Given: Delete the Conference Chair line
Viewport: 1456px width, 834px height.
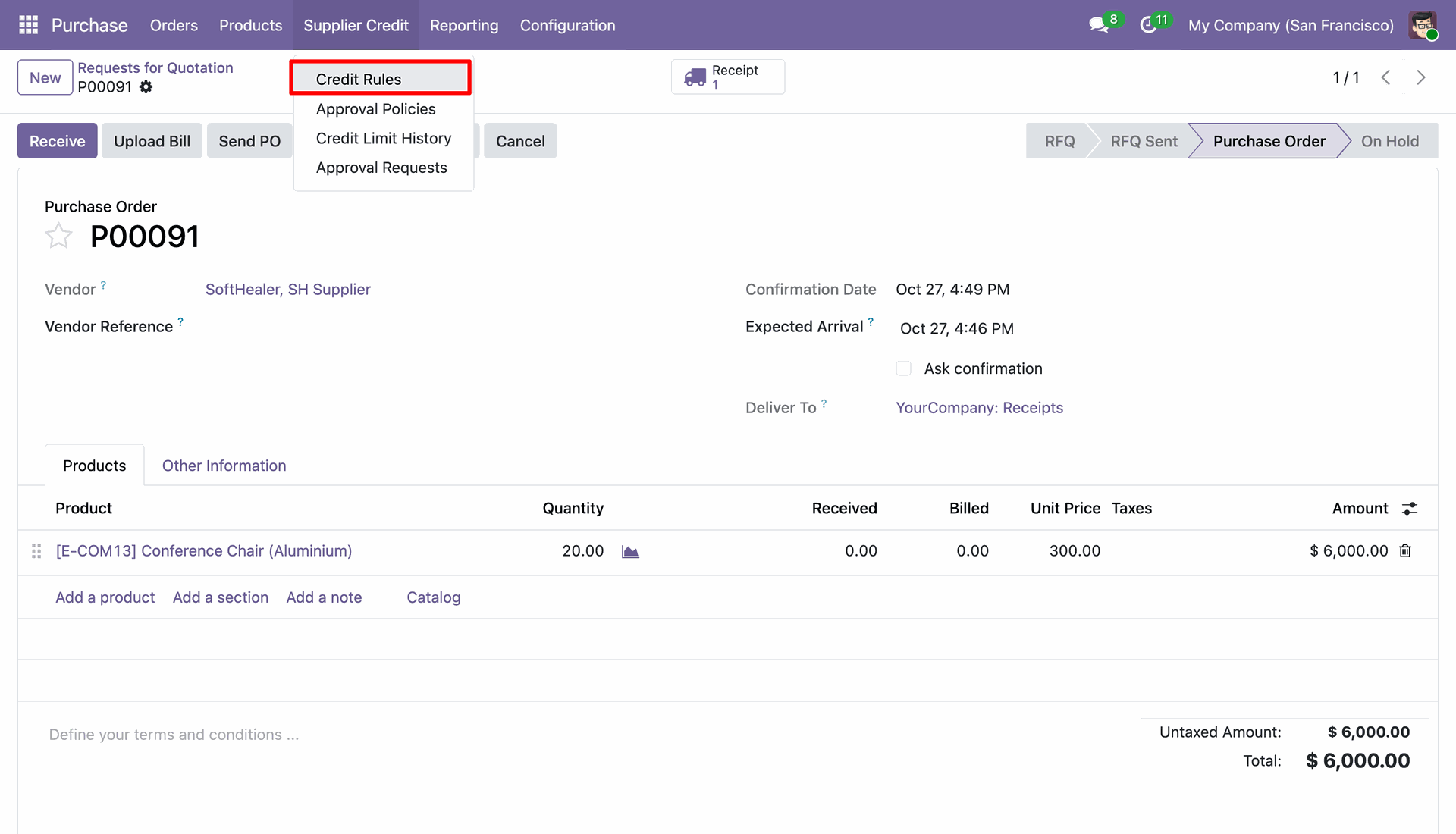Looking at the screenshot, I should [1405, 551].
